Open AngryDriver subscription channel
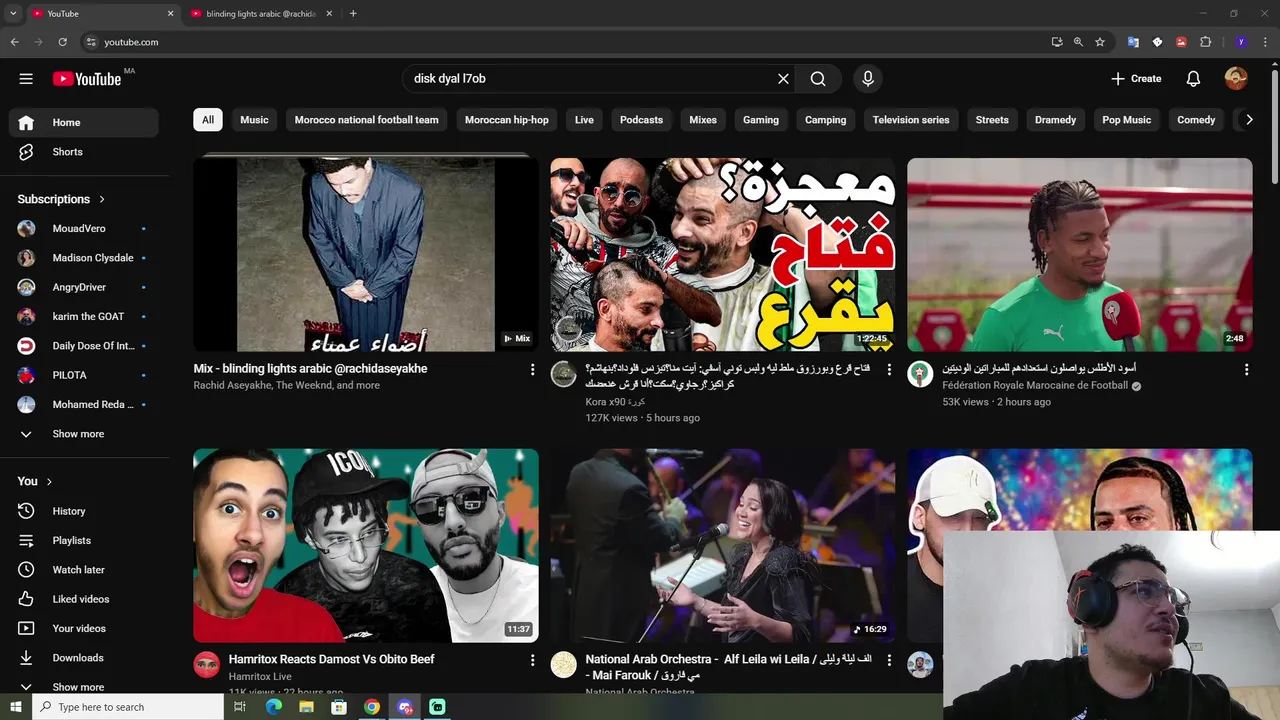The width and height of the screenshot is (1280, 720). pyautogui.click(x=84, y=287)
